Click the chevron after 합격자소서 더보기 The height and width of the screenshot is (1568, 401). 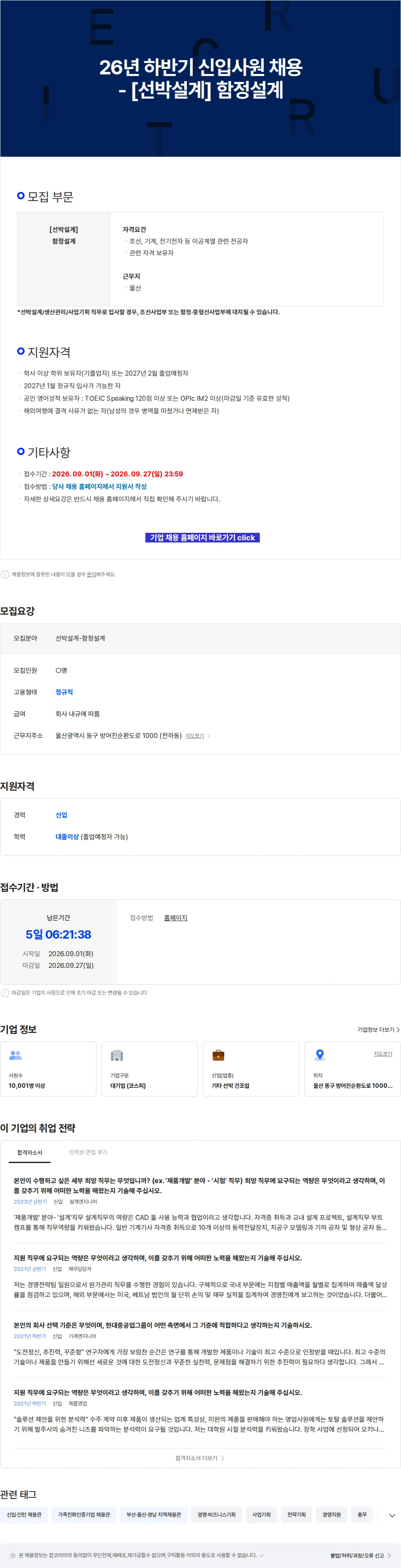[223, 1459]
